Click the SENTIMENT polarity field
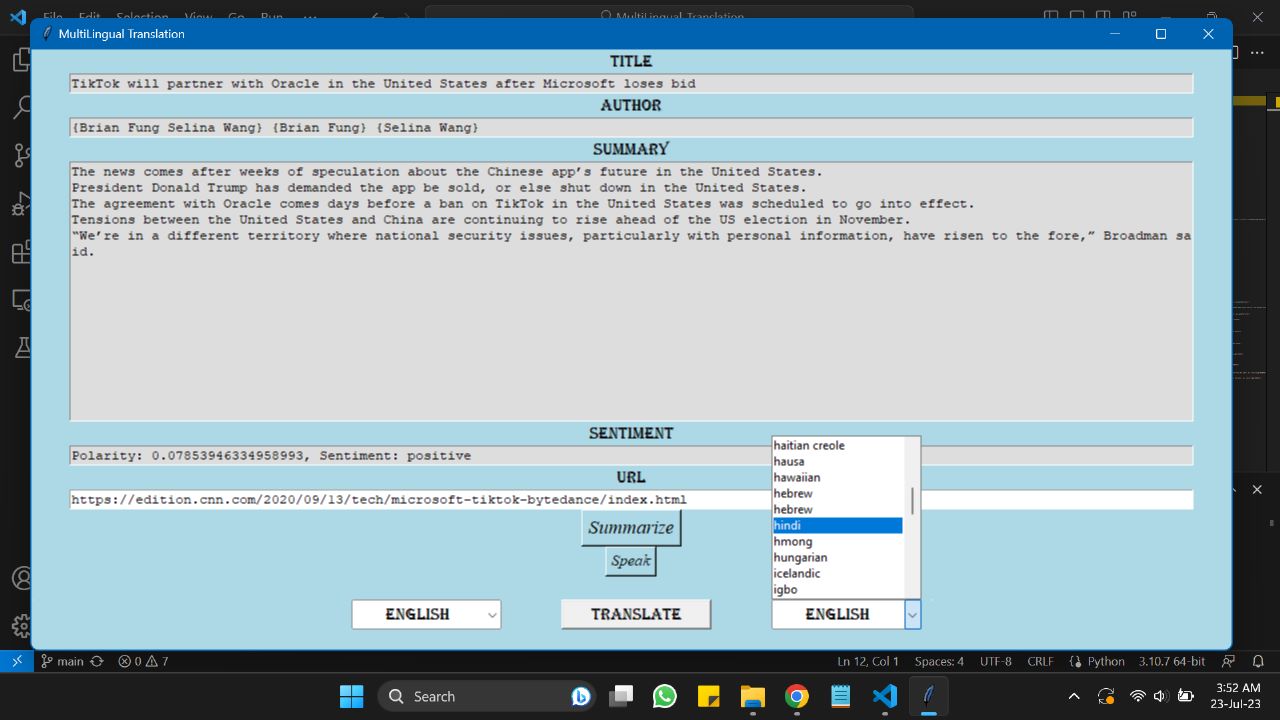This screenshot has width=1280, height=720. click(631, 455)
